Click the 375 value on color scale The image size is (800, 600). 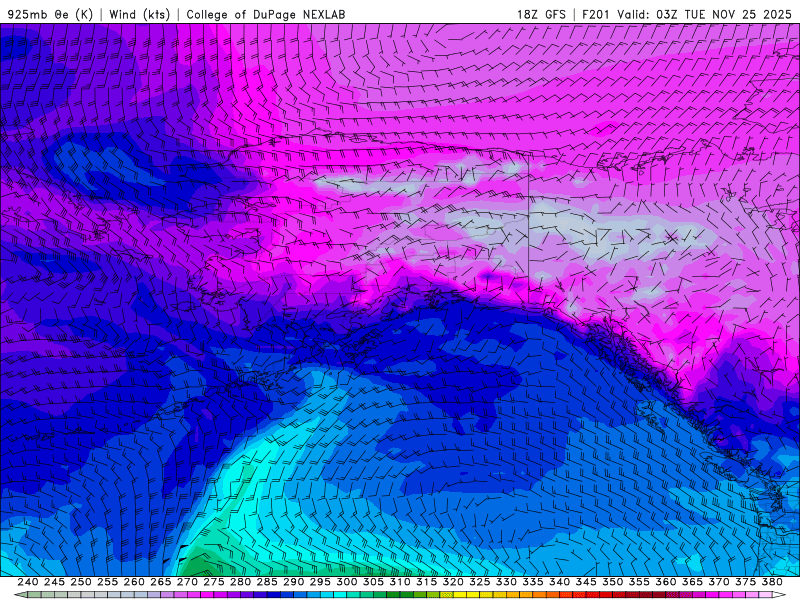pos(745,582)
